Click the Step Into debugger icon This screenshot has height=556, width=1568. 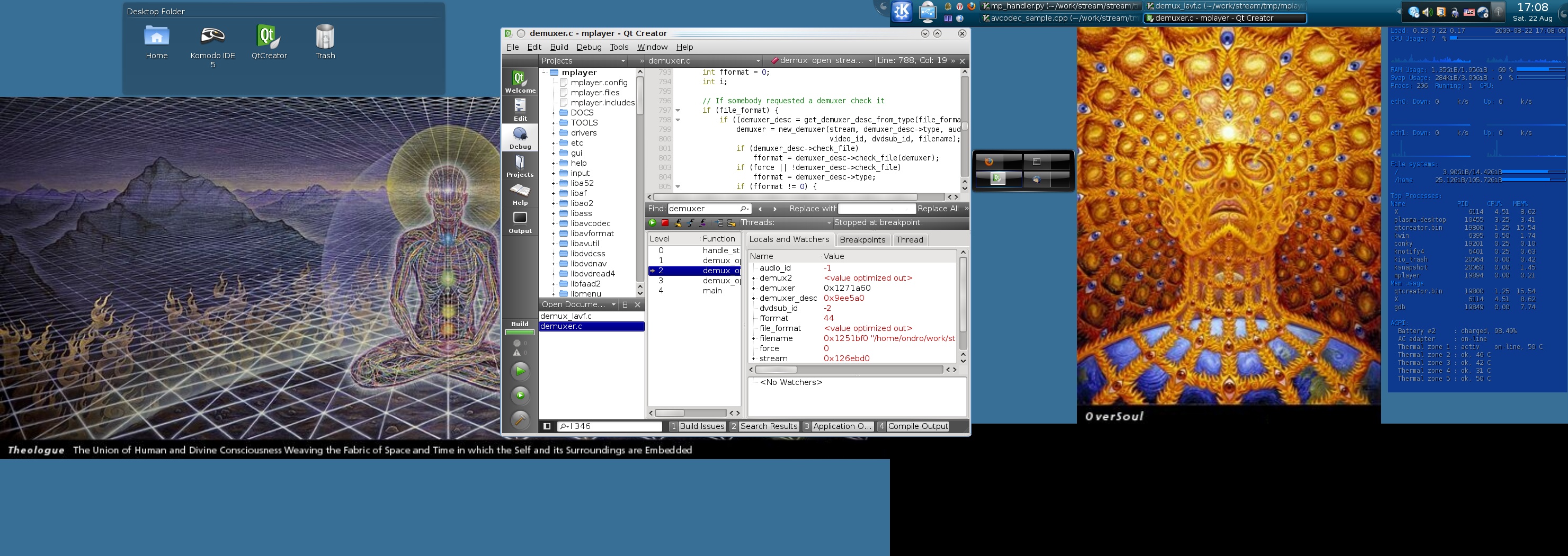(691, 222)
